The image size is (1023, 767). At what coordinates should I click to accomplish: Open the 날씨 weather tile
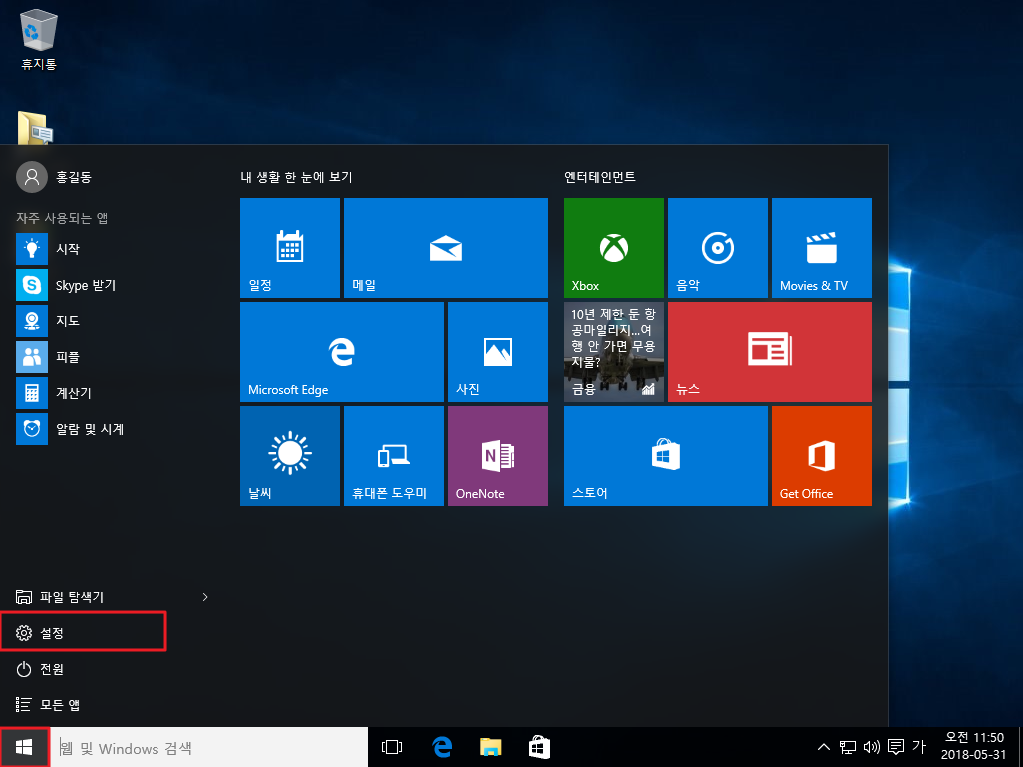tap(290, 456)
